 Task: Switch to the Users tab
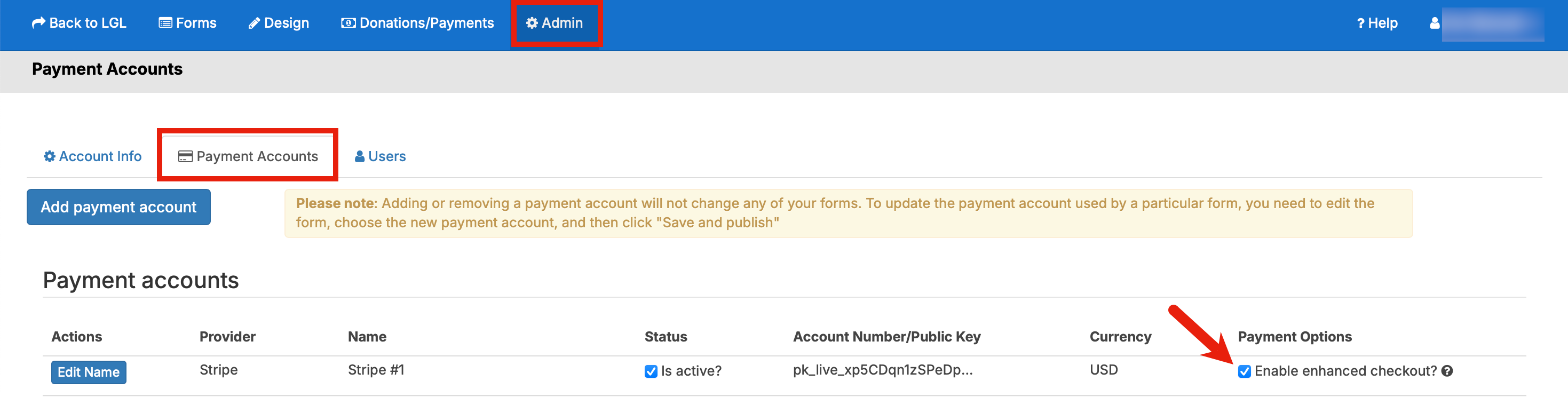coord(380,156)
